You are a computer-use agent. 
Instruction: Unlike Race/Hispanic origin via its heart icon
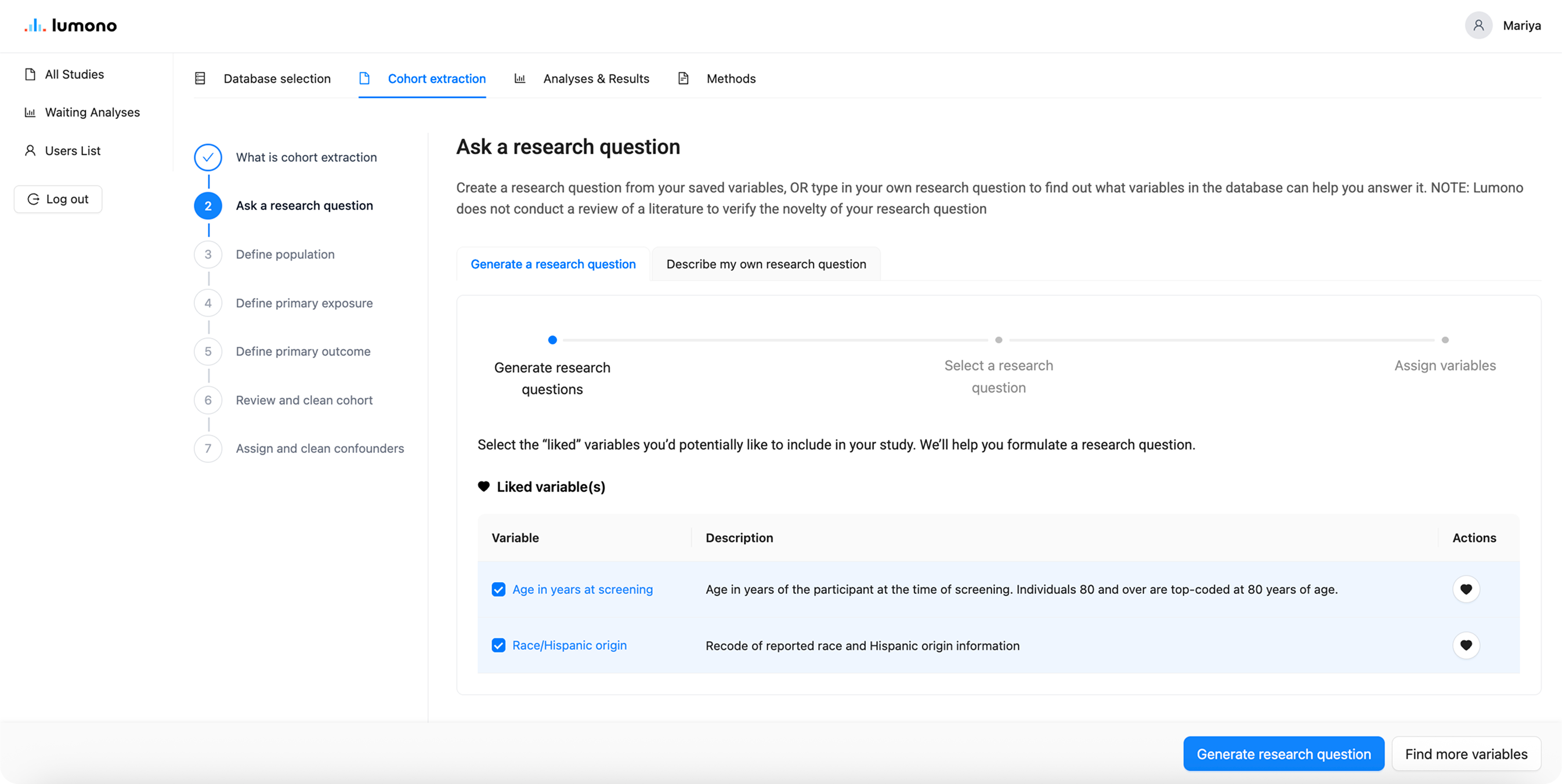click(x=1466, y=645)
